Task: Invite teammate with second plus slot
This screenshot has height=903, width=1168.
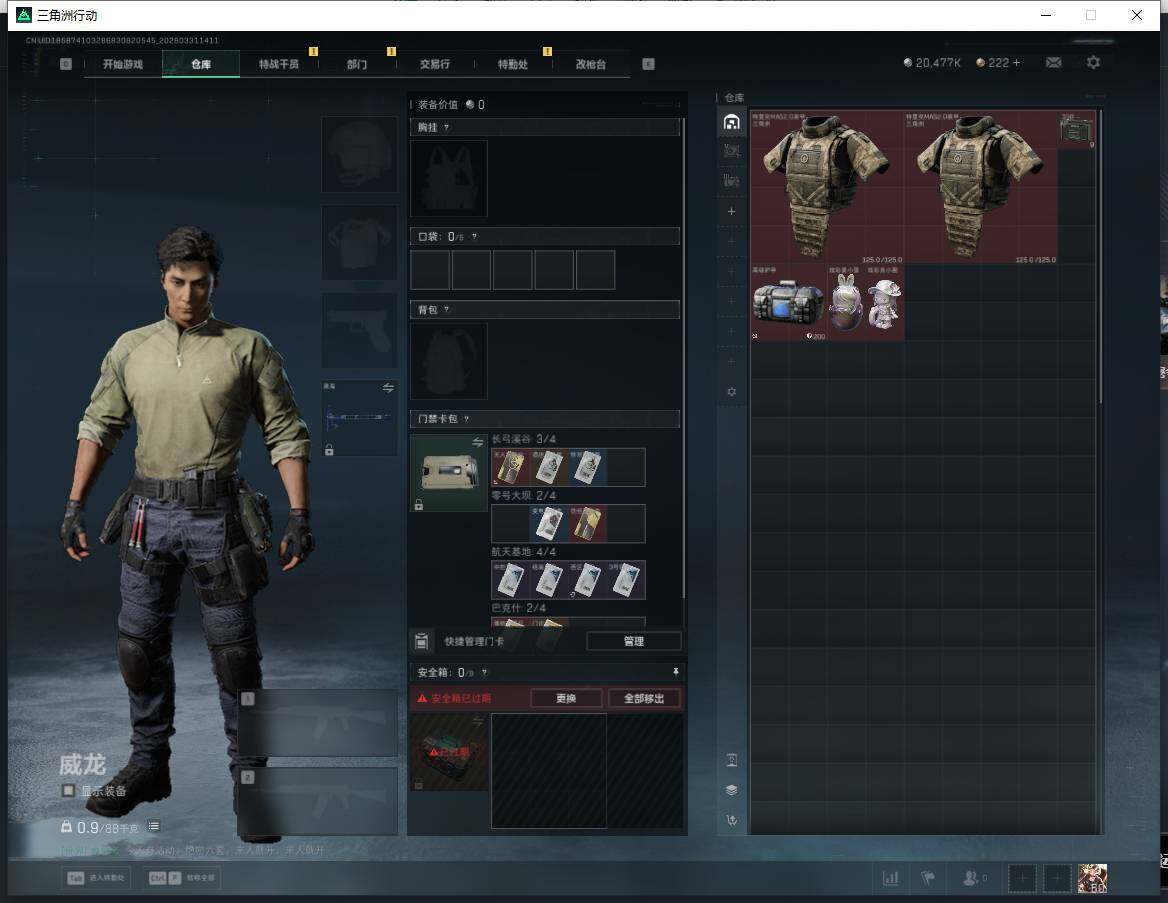Action: tap(1056, 878)
